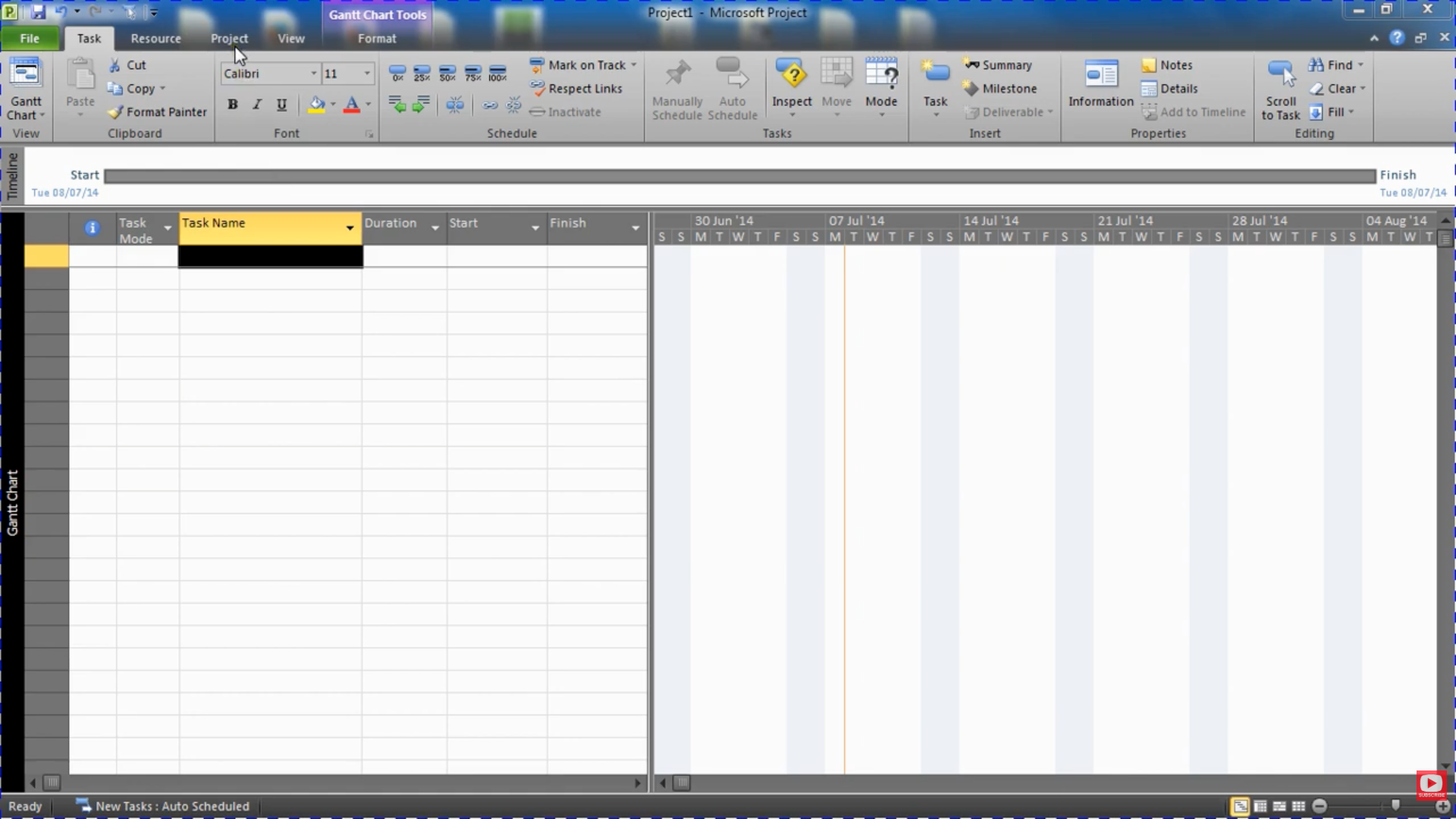Insert a Milestone from the ribbon
Image resolution: width=1456 pixels, height=819 pixels.
point(1000,89)
